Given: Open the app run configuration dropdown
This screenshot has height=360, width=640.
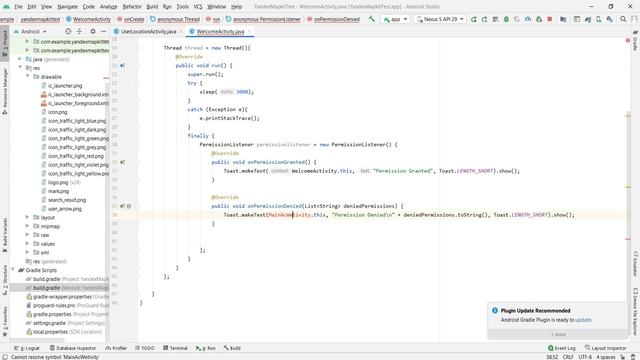Looking at the screenshot, I should point(395,19).
